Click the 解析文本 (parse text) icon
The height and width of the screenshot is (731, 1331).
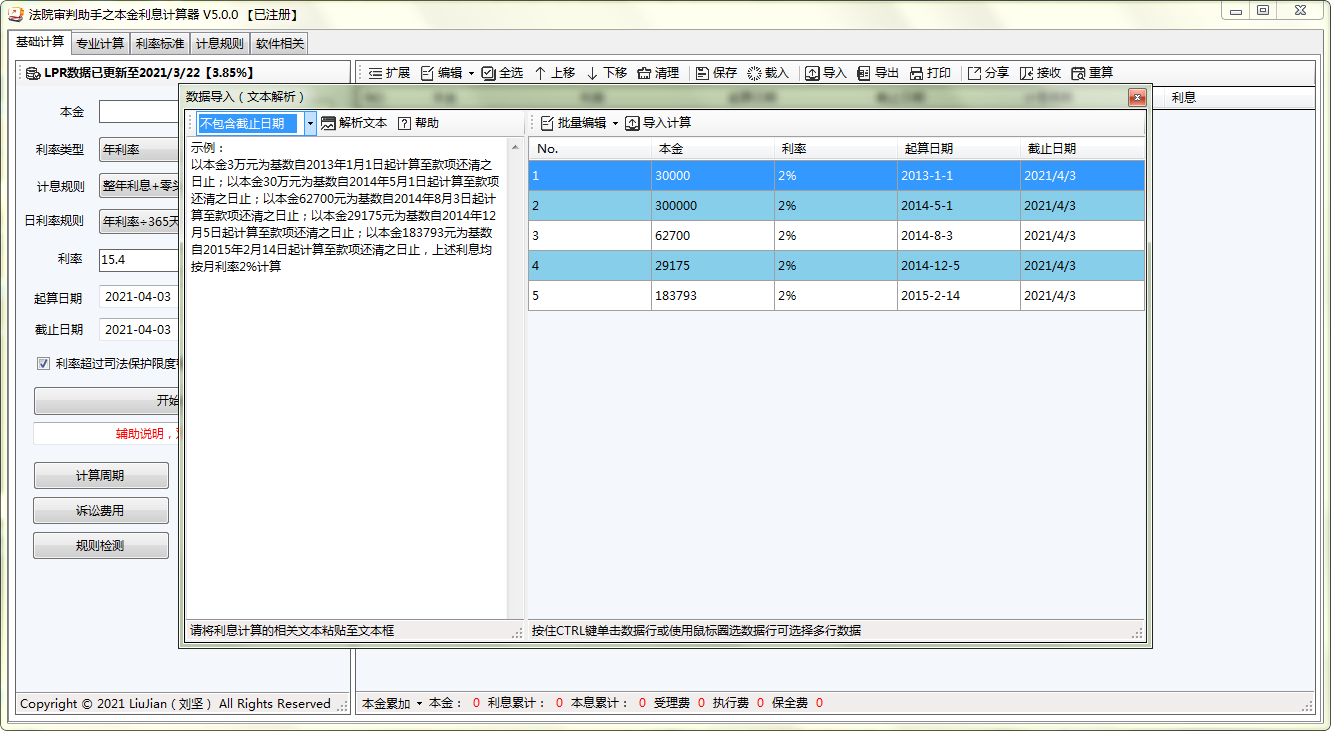(328, 123)
